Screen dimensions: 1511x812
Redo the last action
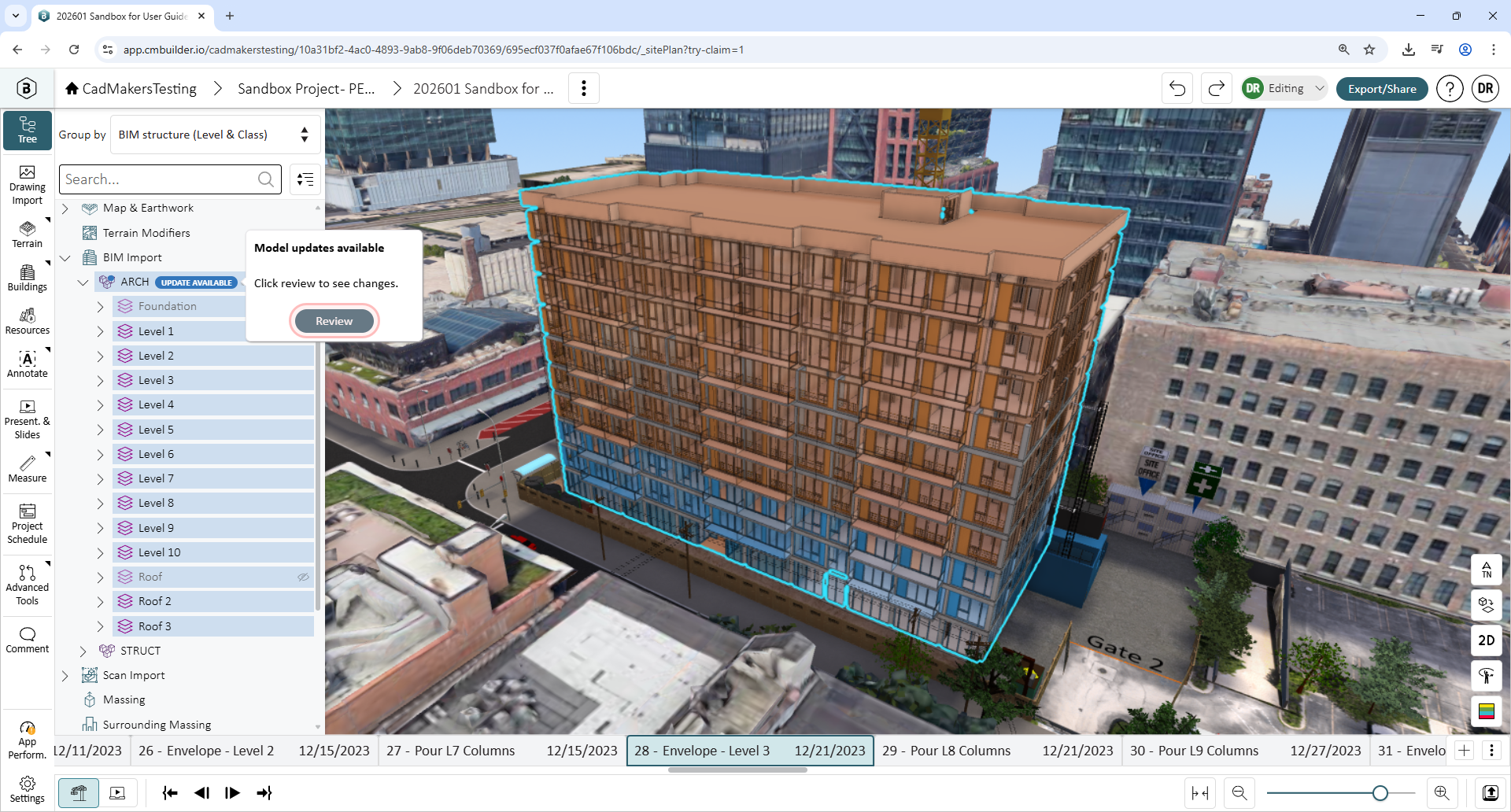coord(1216,88)
